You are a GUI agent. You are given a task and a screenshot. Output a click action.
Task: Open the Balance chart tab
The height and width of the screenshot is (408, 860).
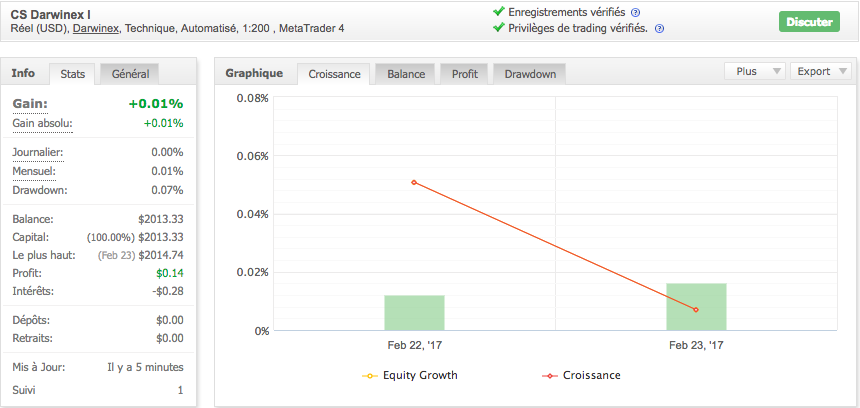coord(406,74)
